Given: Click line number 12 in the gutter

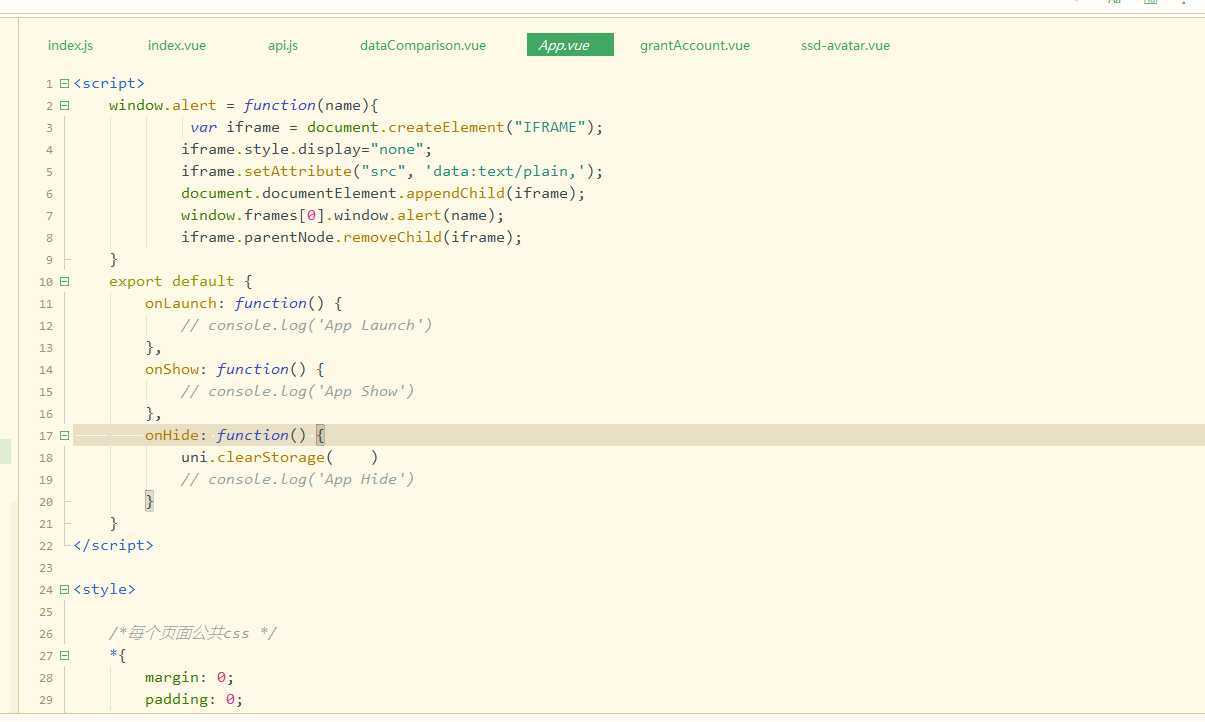Looking at the screenshot, I should point(46,326).
